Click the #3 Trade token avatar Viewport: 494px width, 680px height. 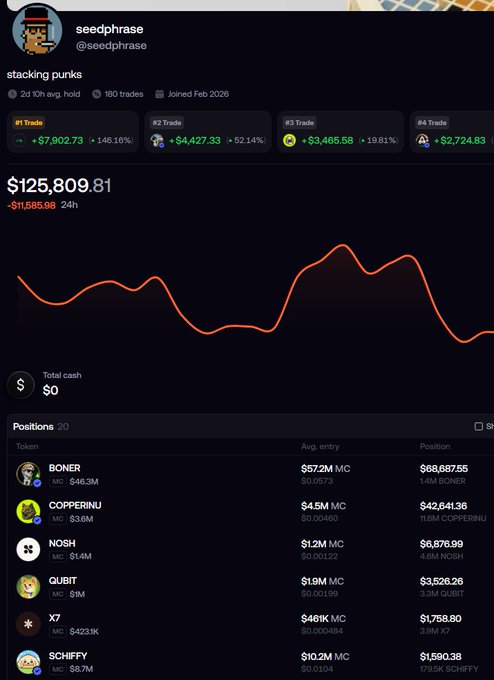(289, 141)
